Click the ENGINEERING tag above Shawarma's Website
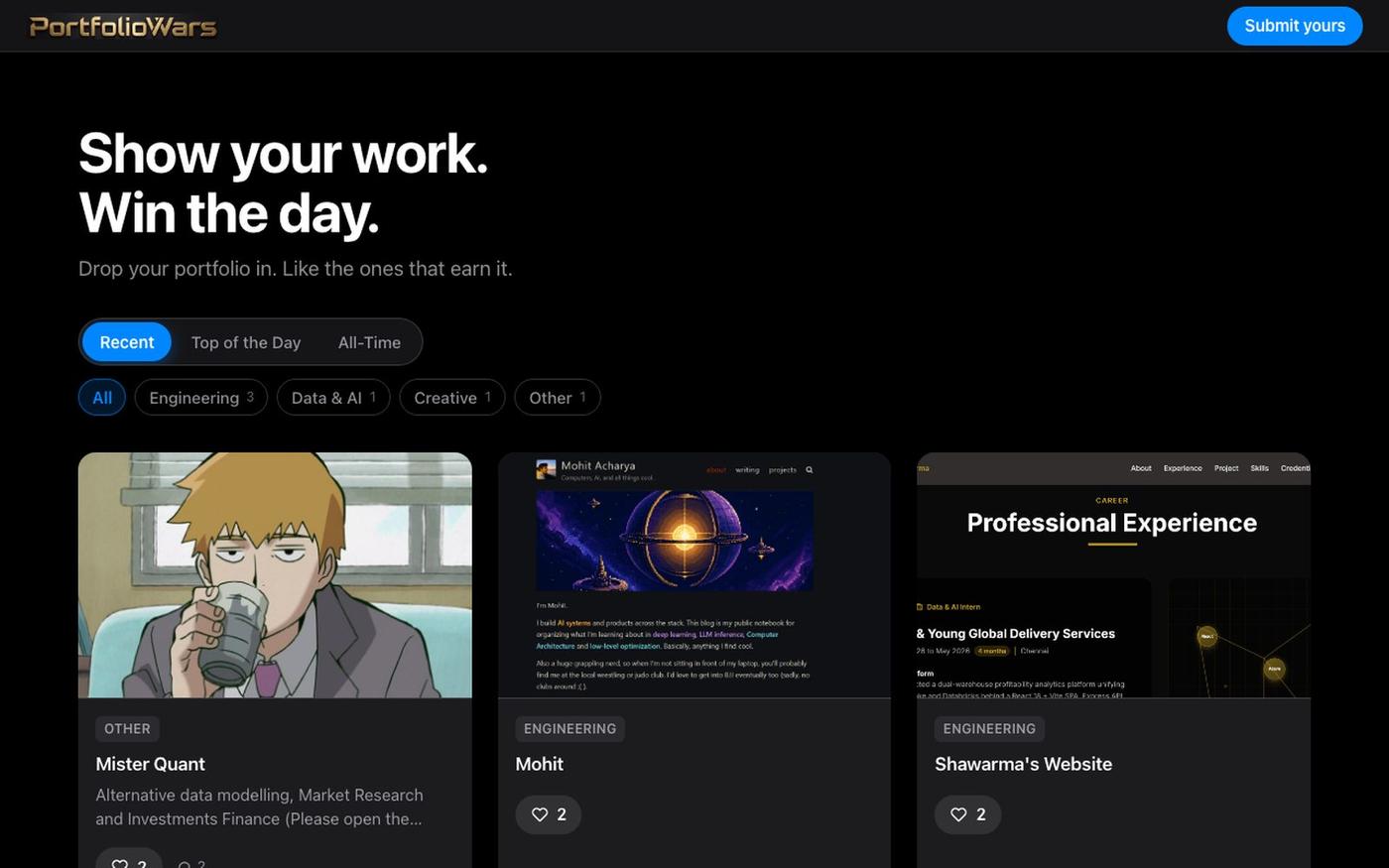Screen dimensions: 1389x868 989,729
